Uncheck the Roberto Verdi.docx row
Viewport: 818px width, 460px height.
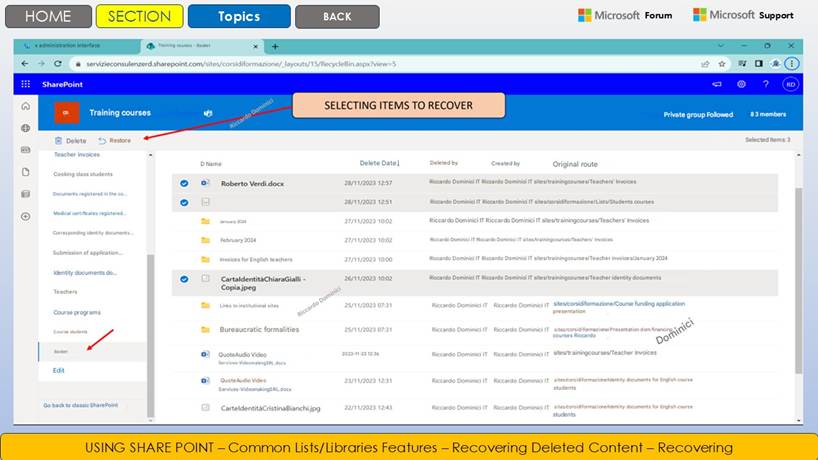pos(184,183)
